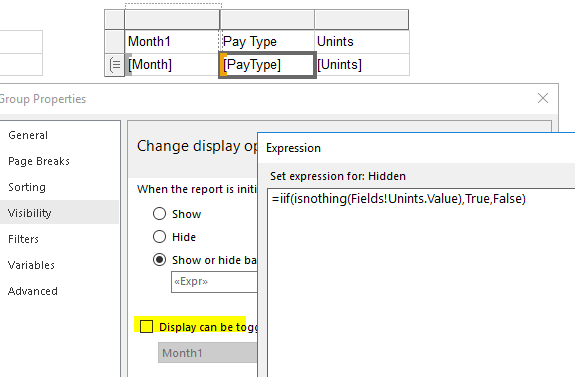The image size is (575, 377).
Task: Click the «Expr» expression field
Action: point(214,282)
